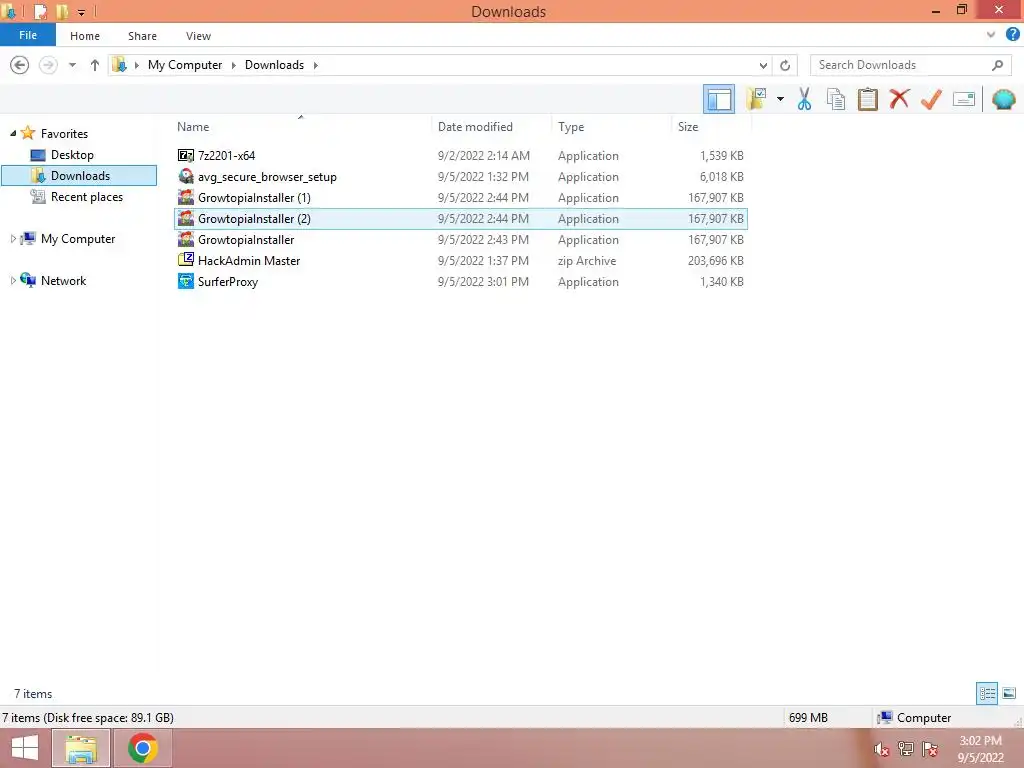
Task: Click File Explorer in the taskbar
Action: point(81,748)
